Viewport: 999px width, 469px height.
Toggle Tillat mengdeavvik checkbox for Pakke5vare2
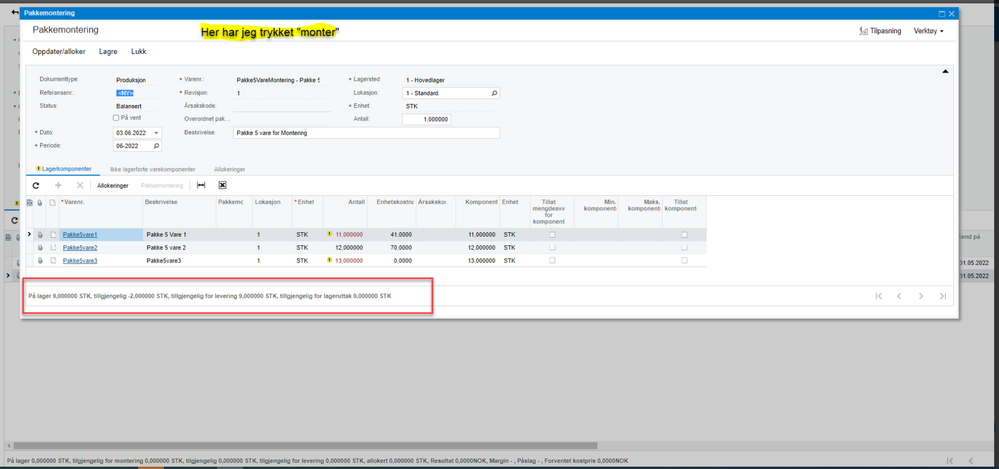(552, 247)
